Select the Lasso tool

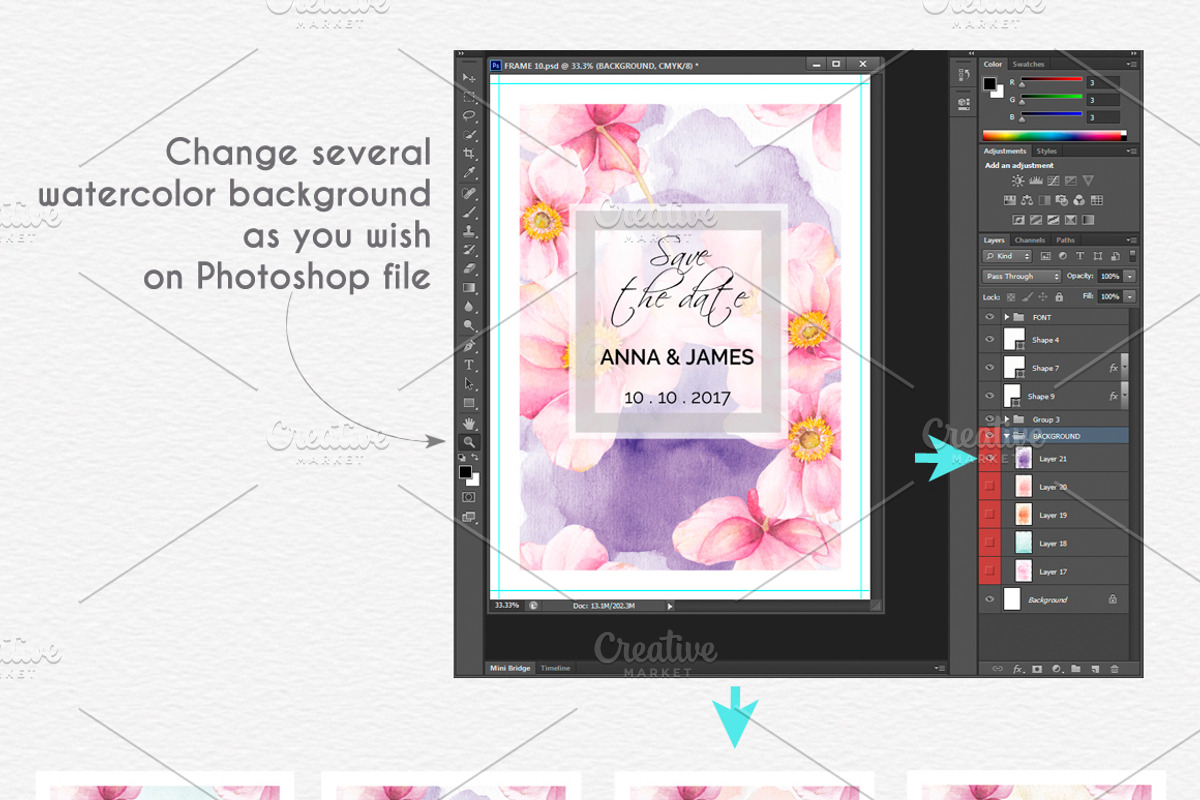point(469,116)
